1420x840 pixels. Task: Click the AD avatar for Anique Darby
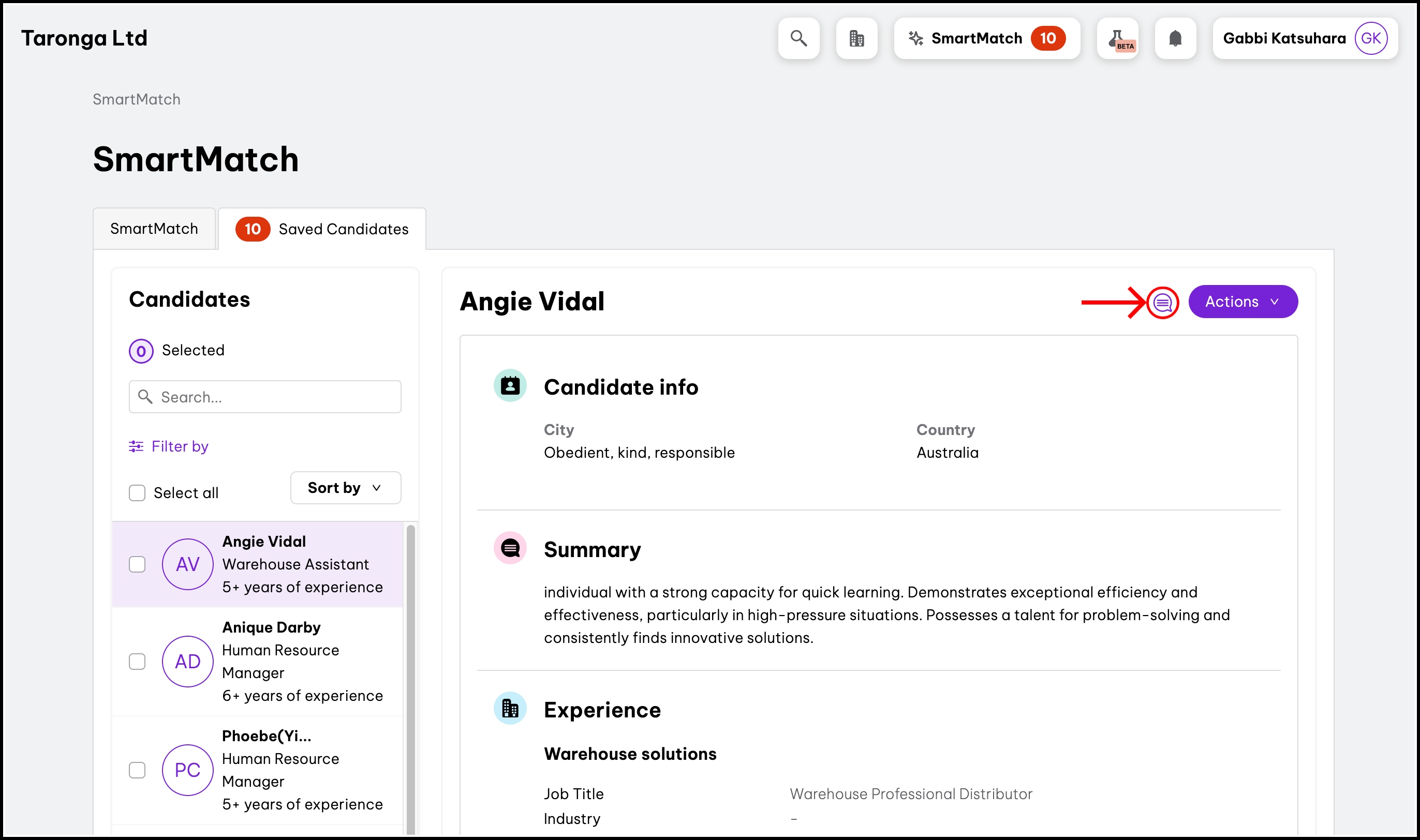(x=188, y=662)
